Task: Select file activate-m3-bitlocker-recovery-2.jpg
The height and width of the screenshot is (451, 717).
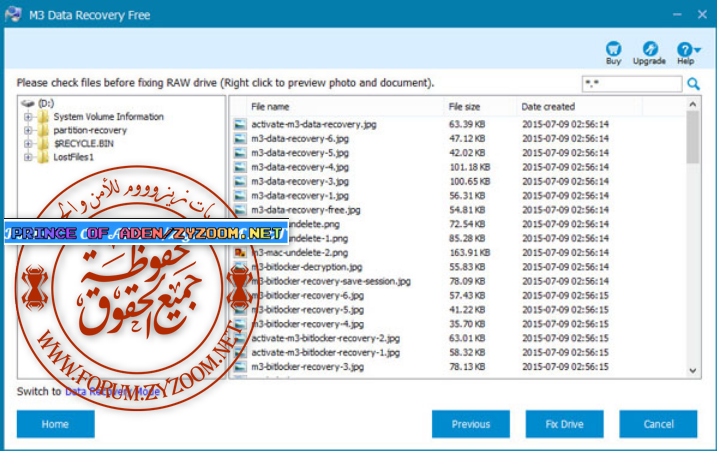Action: pyautogui.click(x=326, y=338)
